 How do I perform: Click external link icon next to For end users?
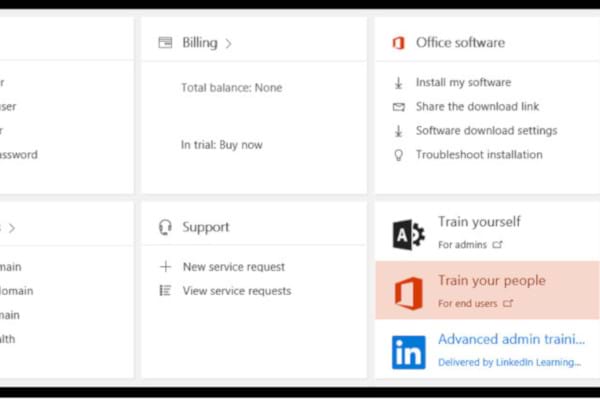tap(508, 303)
